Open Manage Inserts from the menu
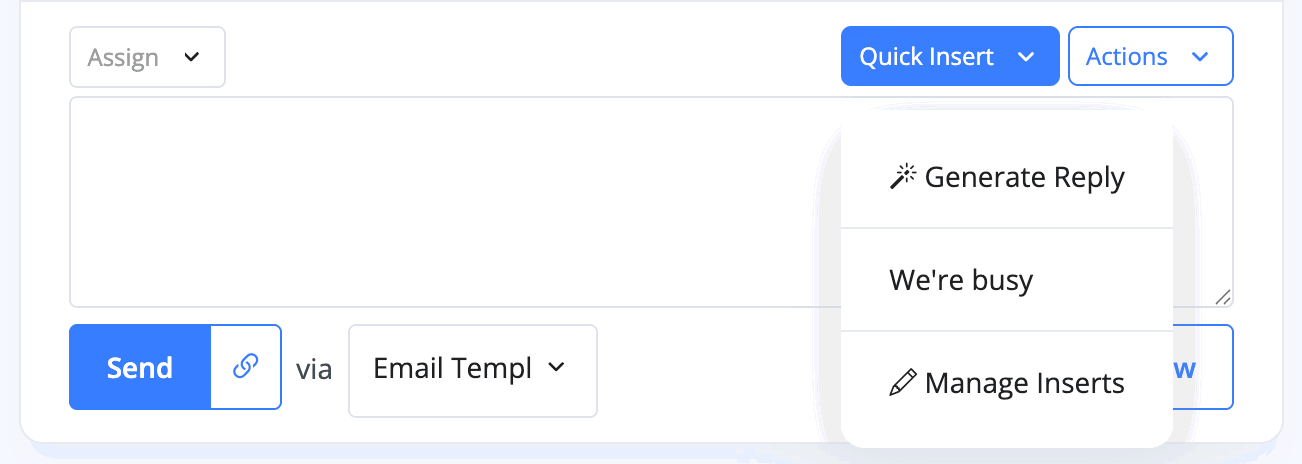 tap(1007, 383)
